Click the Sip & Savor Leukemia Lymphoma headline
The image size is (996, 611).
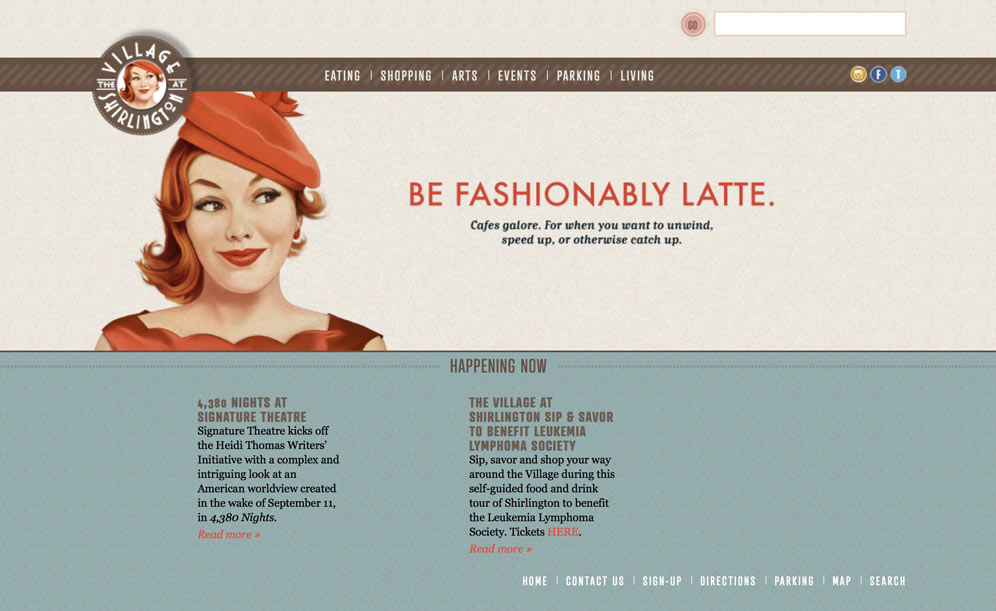click(x=541, y=424)
